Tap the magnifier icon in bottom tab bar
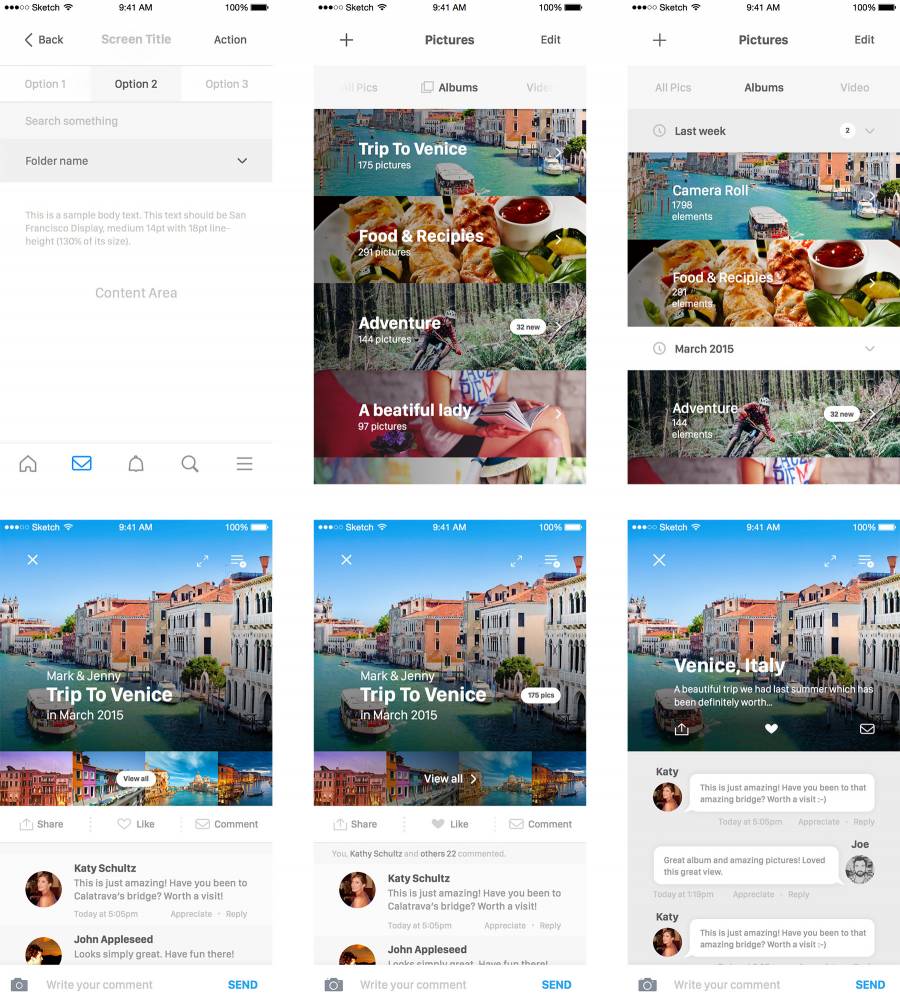The height and width of the screenshot is (1004, 900). tap(190, 464)
